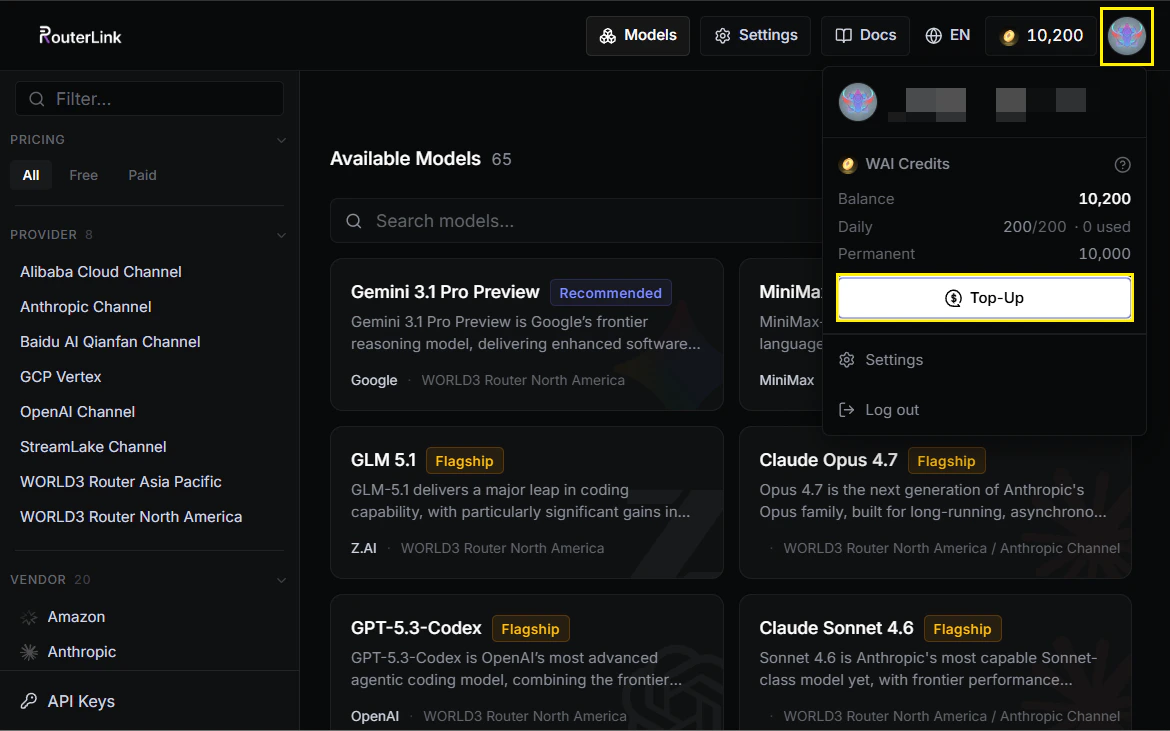
Task: Filter by OpenAI Channel provider
Action: (78, 412)
